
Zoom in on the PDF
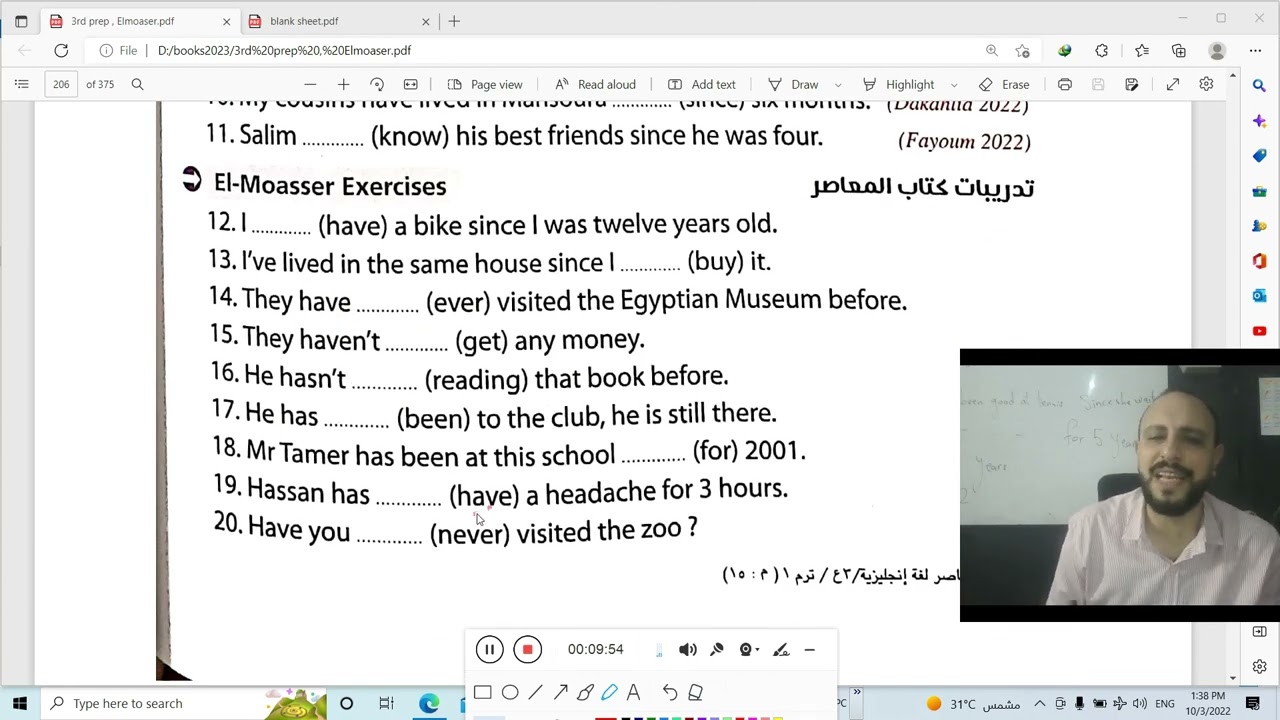pos(343,85)
